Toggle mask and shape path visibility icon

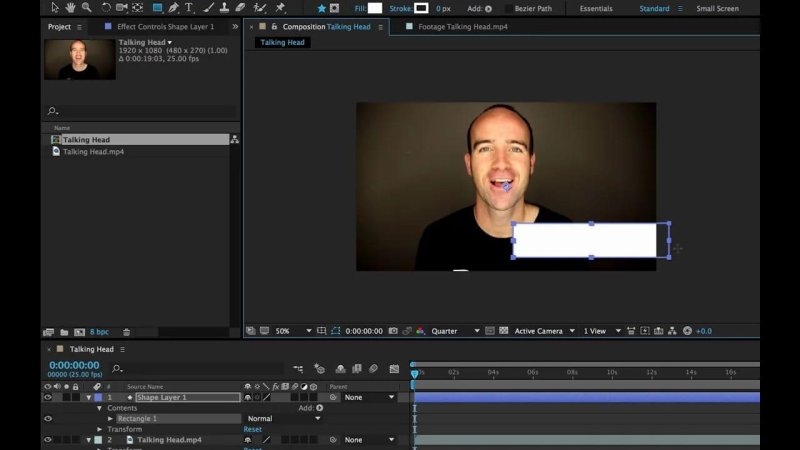[x=335, y=331]
